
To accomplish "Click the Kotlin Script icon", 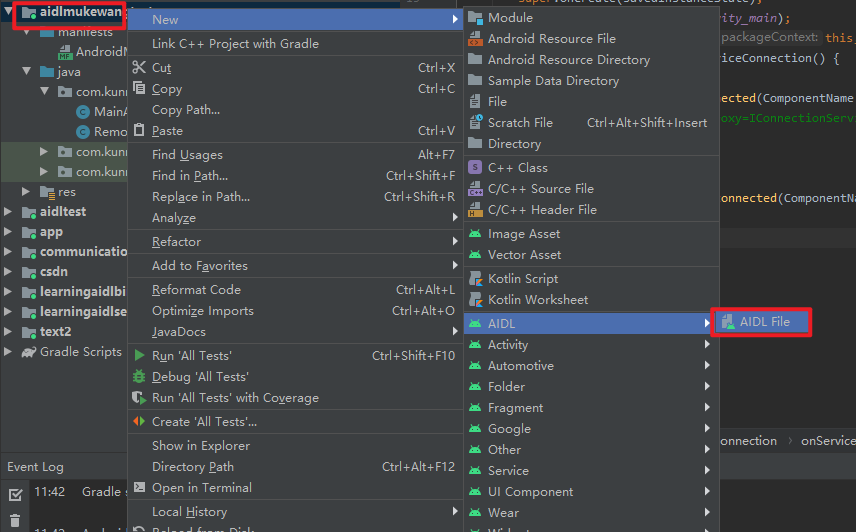I will (475, 279).
